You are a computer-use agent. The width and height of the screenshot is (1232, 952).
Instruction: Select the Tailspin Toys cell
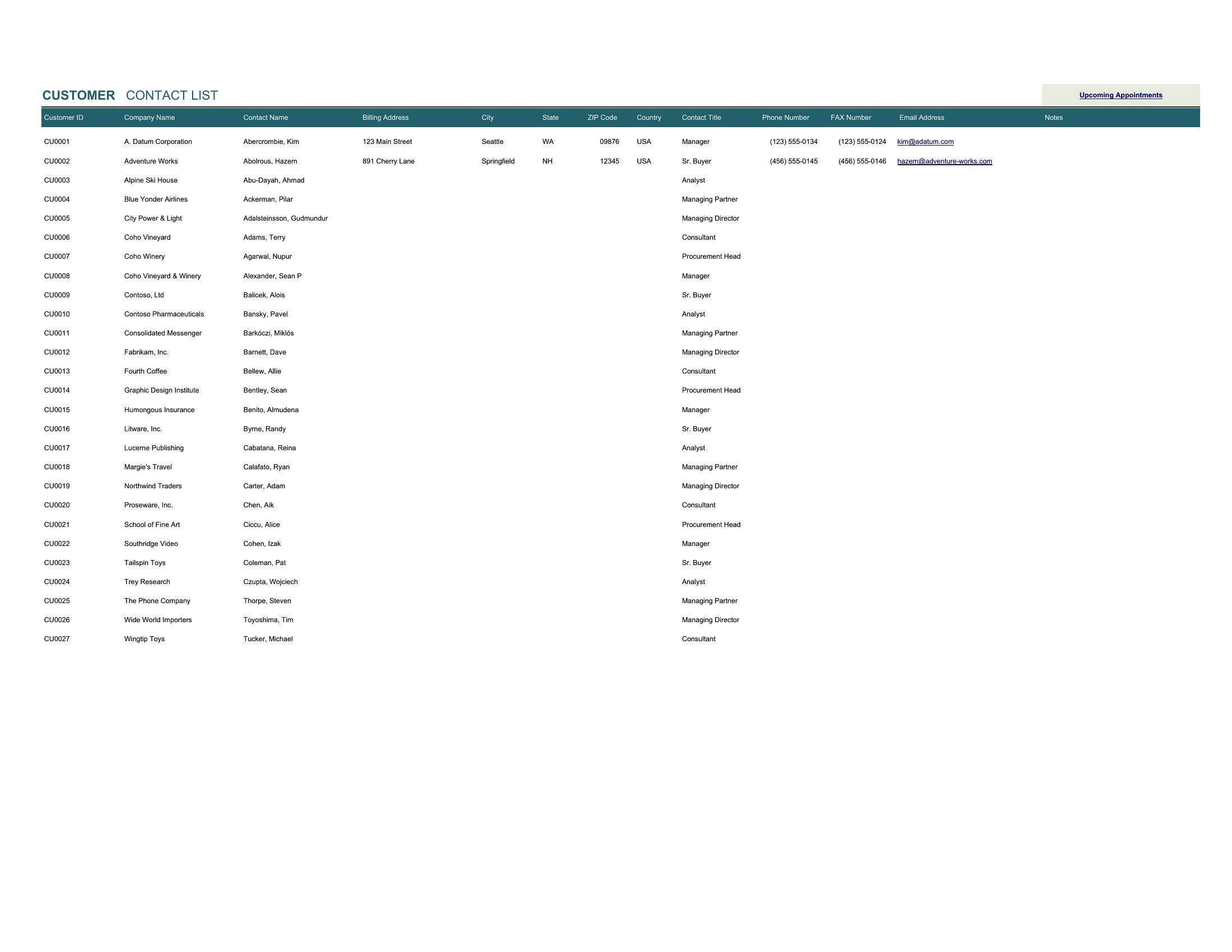point(145,563)
